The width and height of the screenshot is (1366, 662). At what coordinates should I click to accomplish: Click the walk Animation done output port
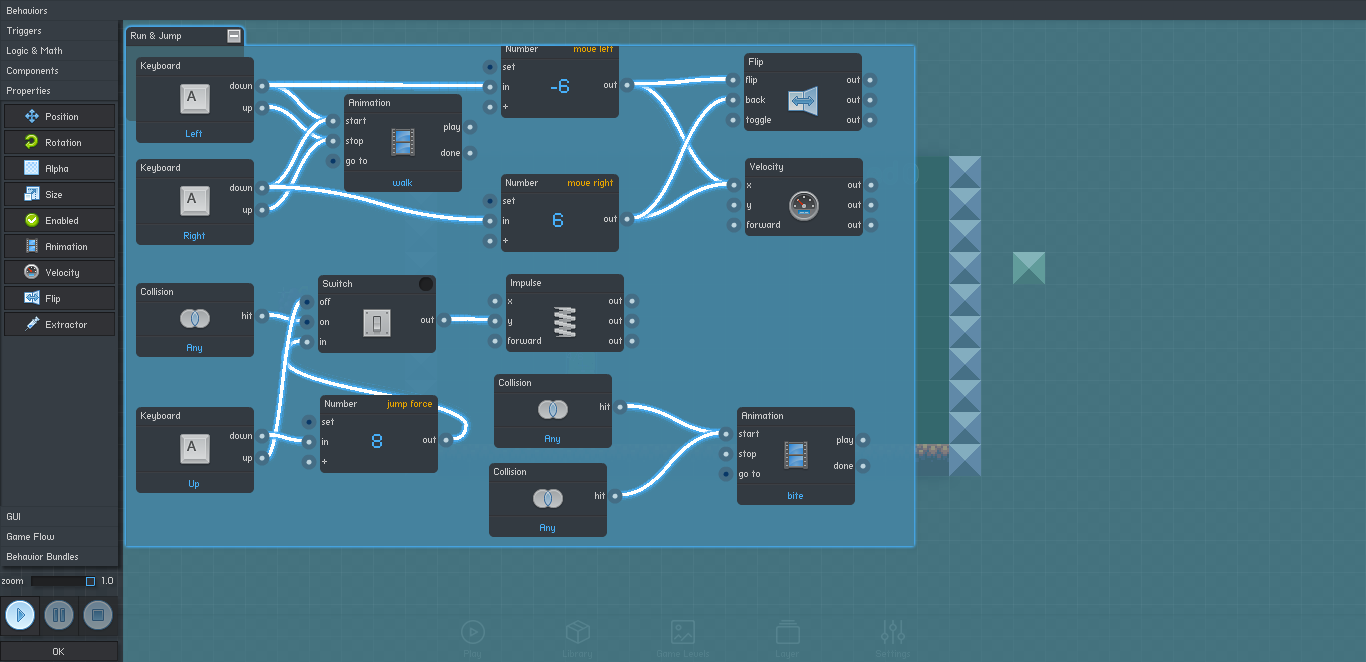470,153
